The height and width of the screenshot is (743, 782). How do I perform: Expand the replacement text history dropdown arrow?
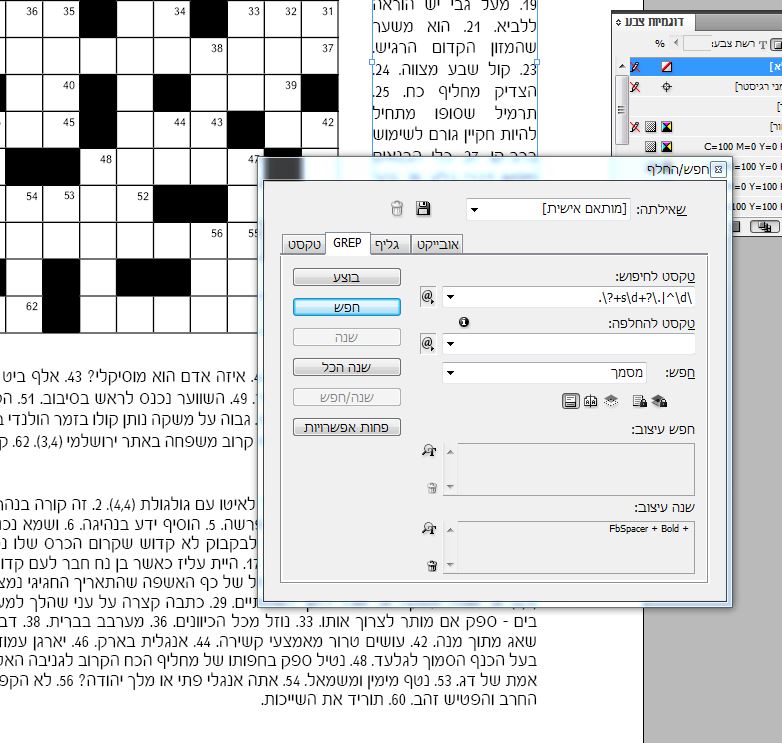click(x=450, y=344)
